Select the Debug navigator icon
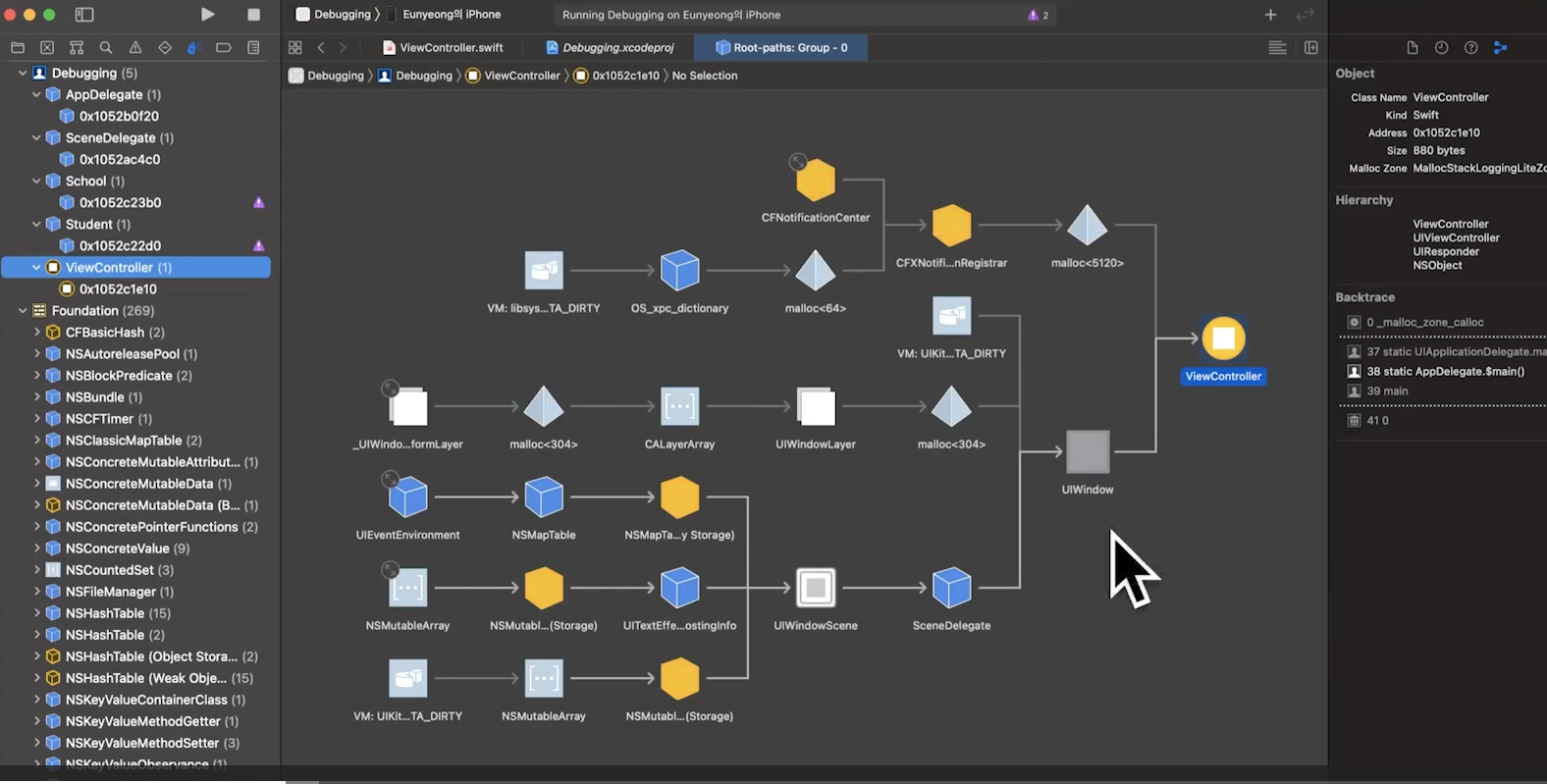The image size is (1547, 784). point(194,47)
